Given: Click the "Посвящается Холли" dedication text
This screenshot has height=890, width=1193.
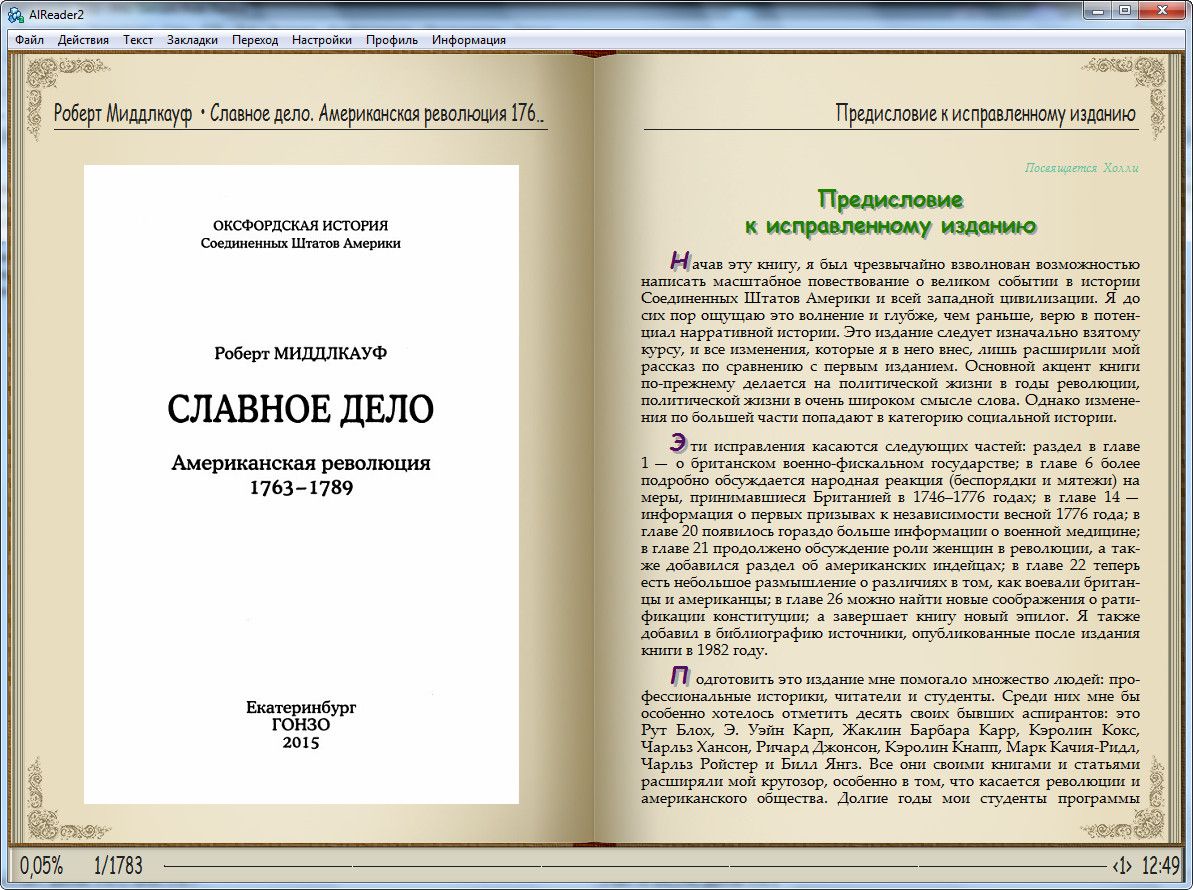Looking at the screenshot, I should point(1081,168).
